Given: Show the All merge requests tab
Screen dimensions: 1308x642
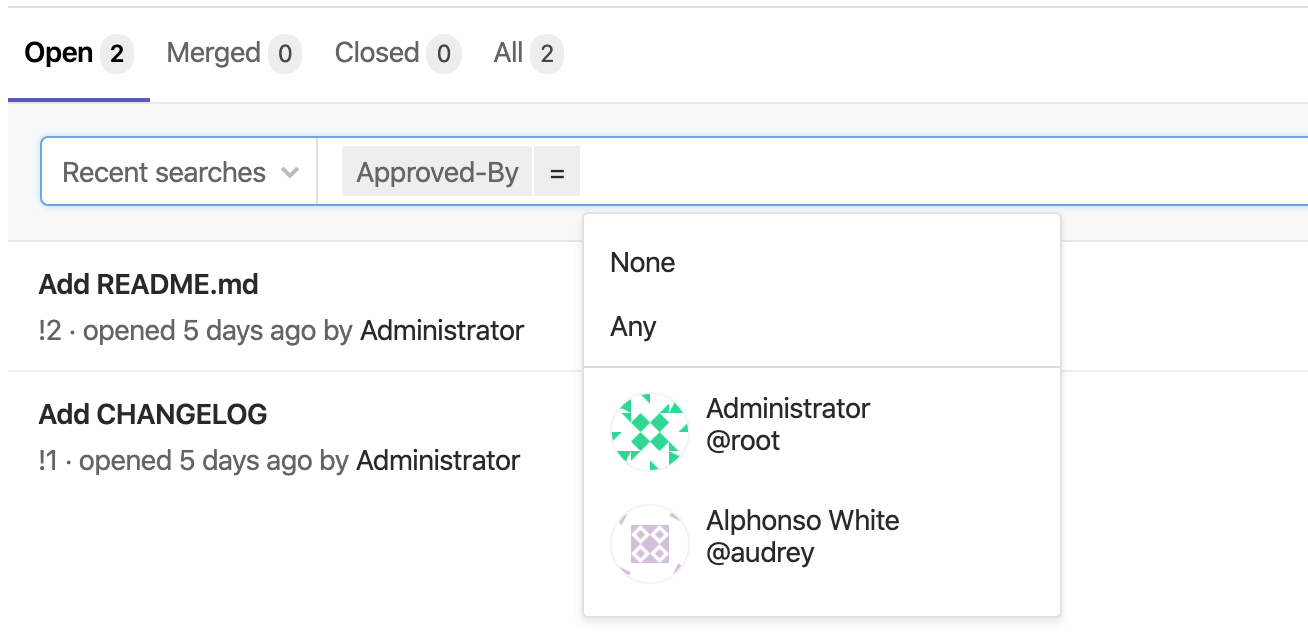Looking at the screenshot, I should point(509,53).
